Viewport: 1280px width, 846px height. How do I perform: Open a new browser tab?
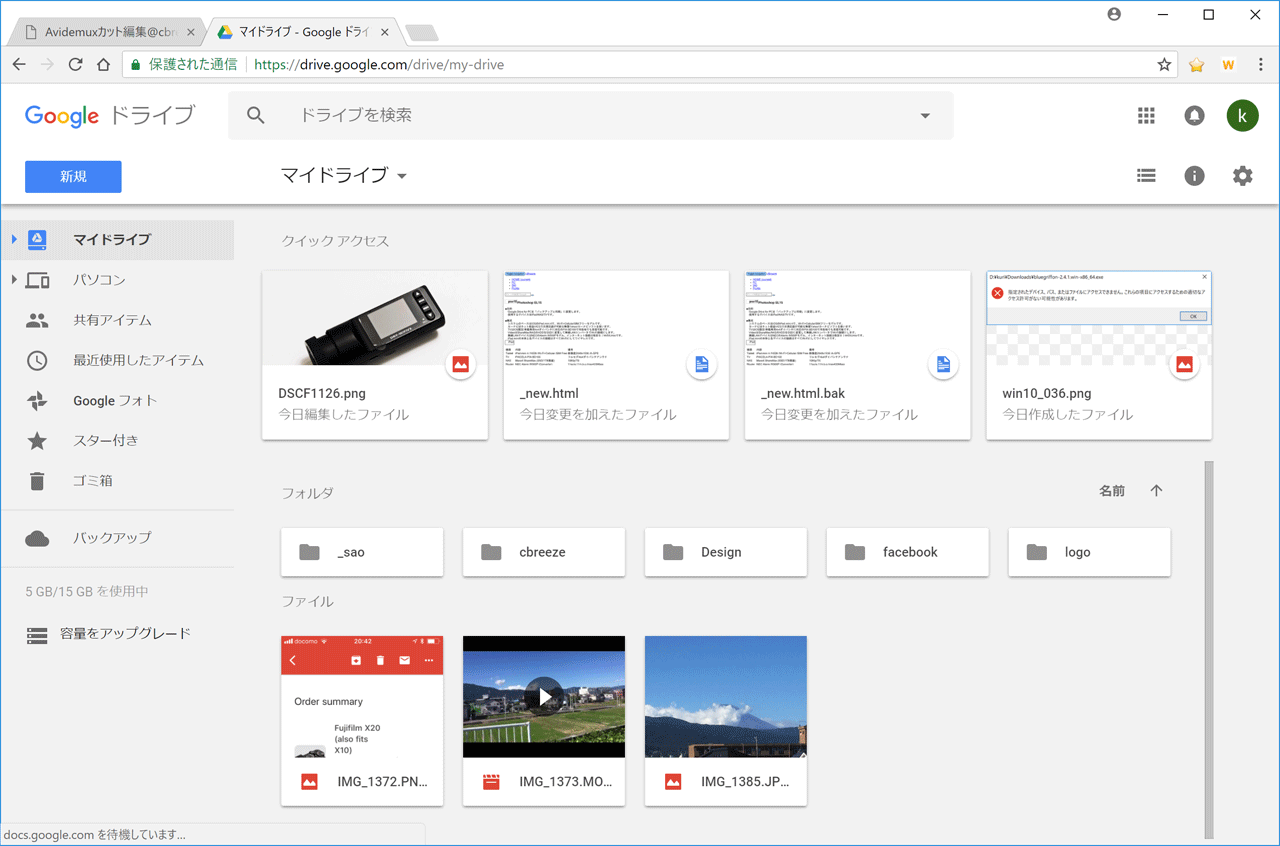click(422, 33)
